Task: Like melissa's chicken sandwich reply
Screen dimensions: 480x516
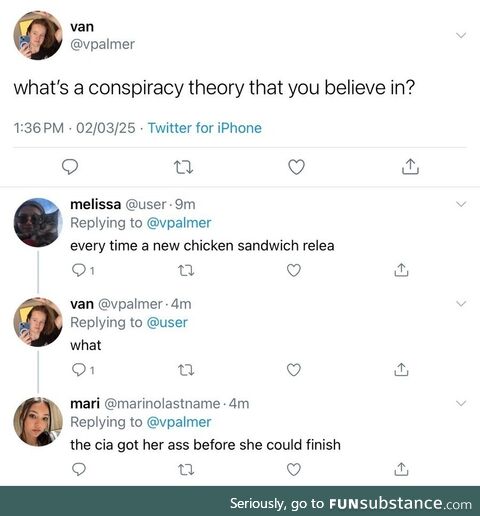Action: tap(294, 270)
